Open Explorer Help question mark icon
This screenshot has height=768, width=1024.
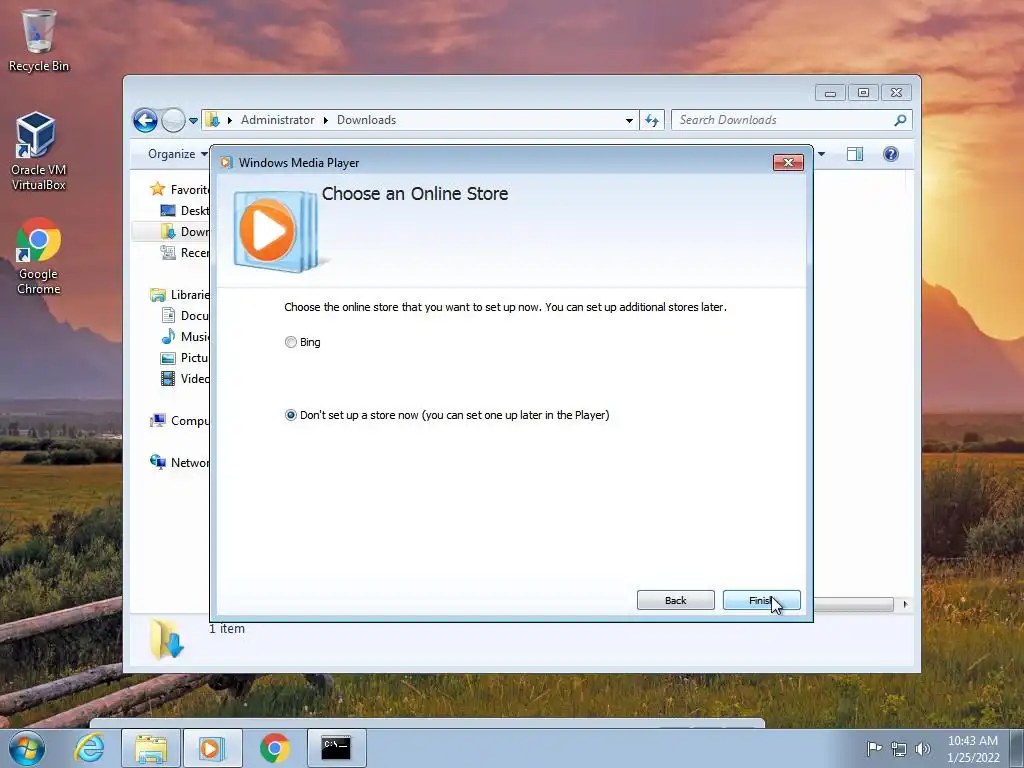[x=891, y=154]
